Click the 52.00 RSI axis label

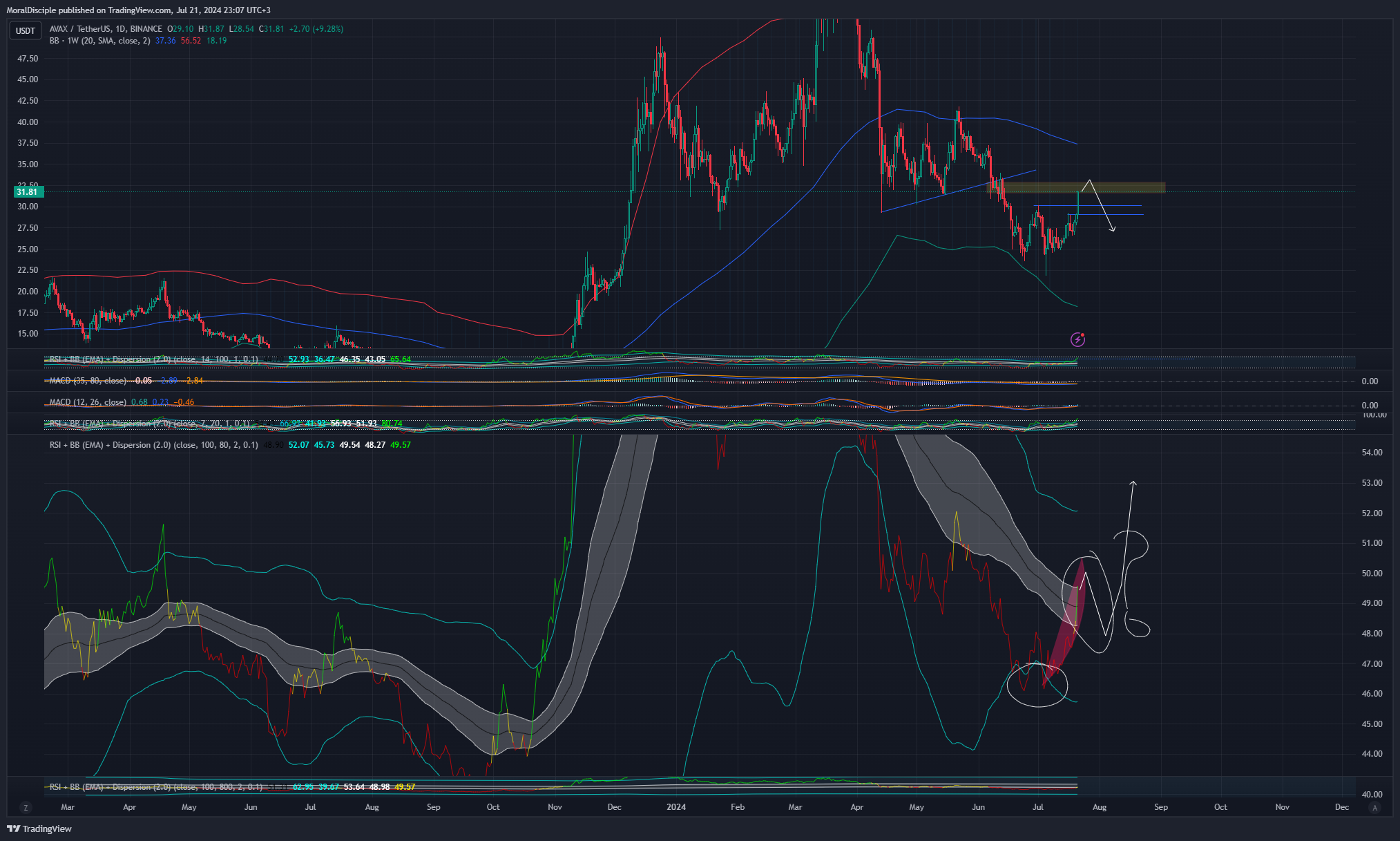[x=1372, y=513]
